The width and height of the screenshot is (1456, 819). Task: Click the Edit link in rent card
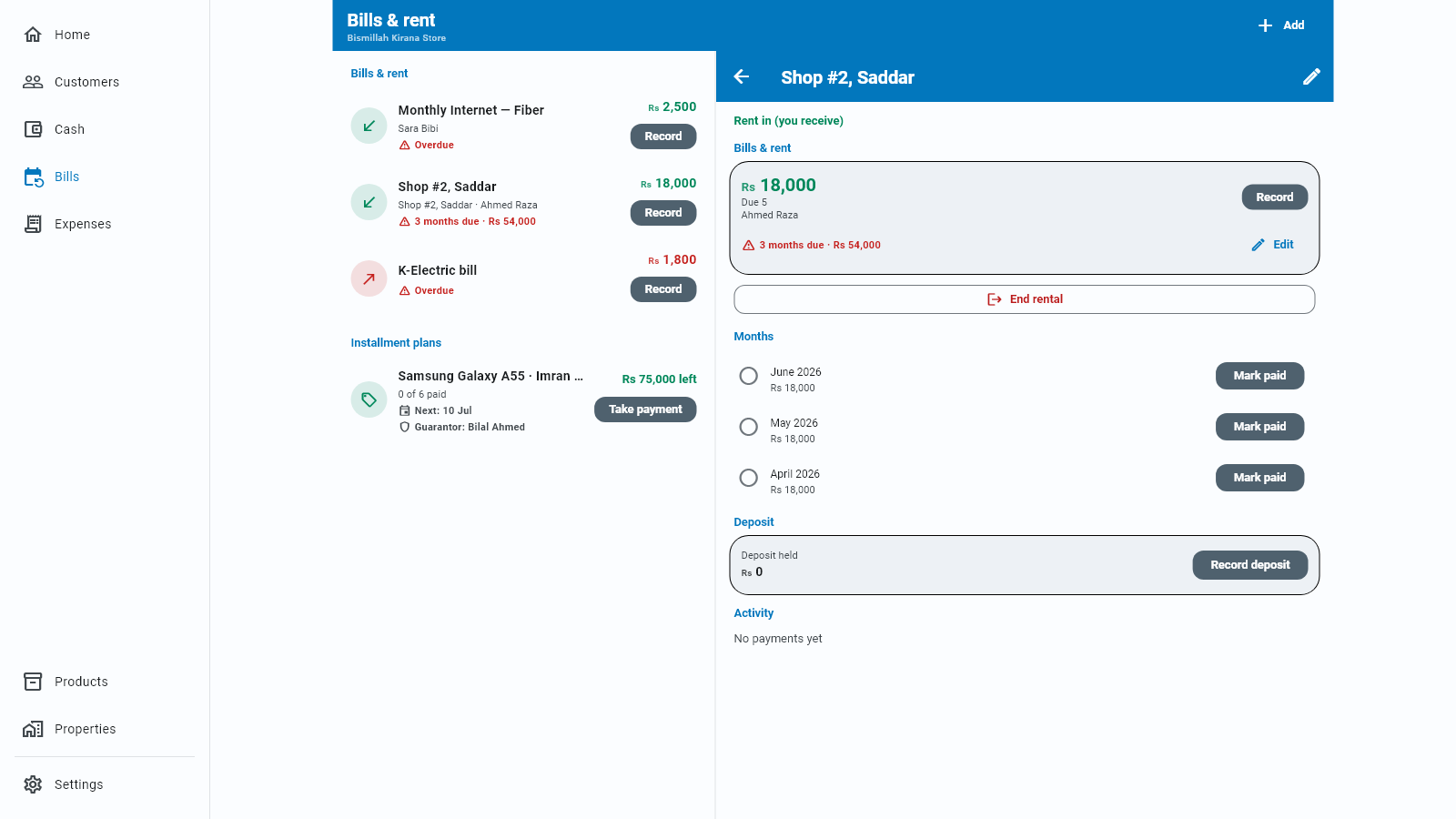[1283, 245]
